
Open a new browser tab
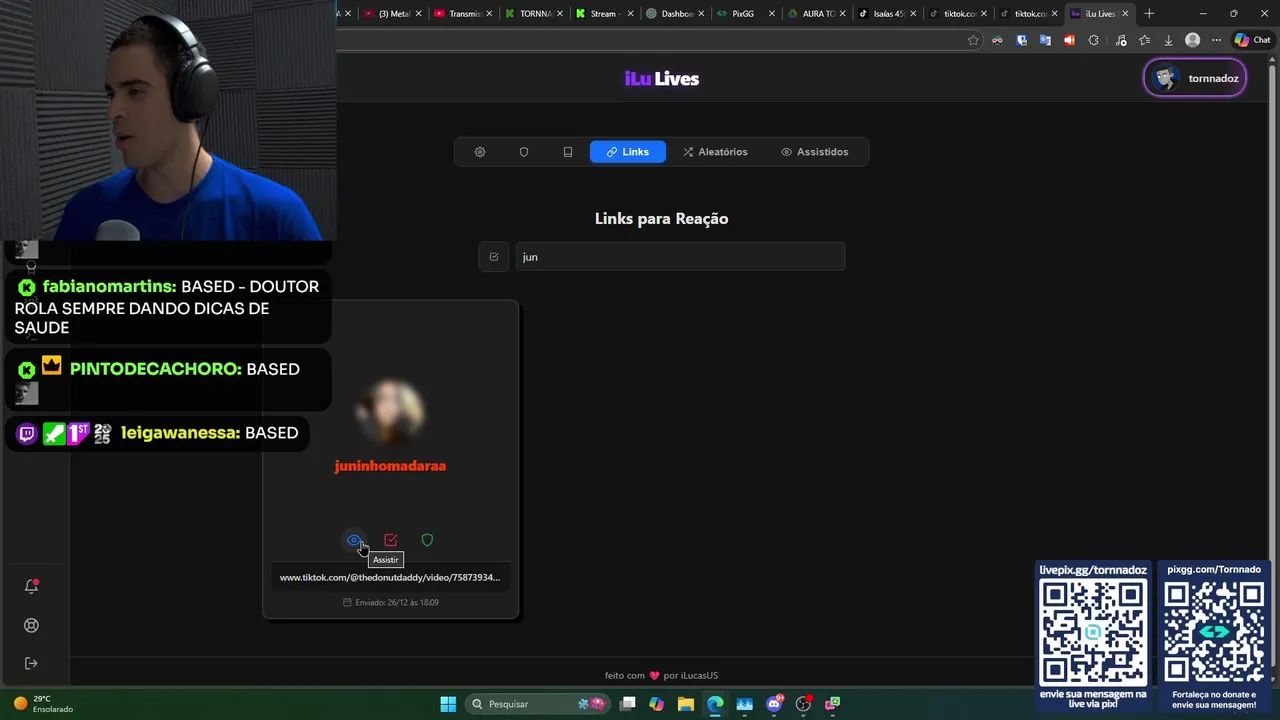(1149, 14)
